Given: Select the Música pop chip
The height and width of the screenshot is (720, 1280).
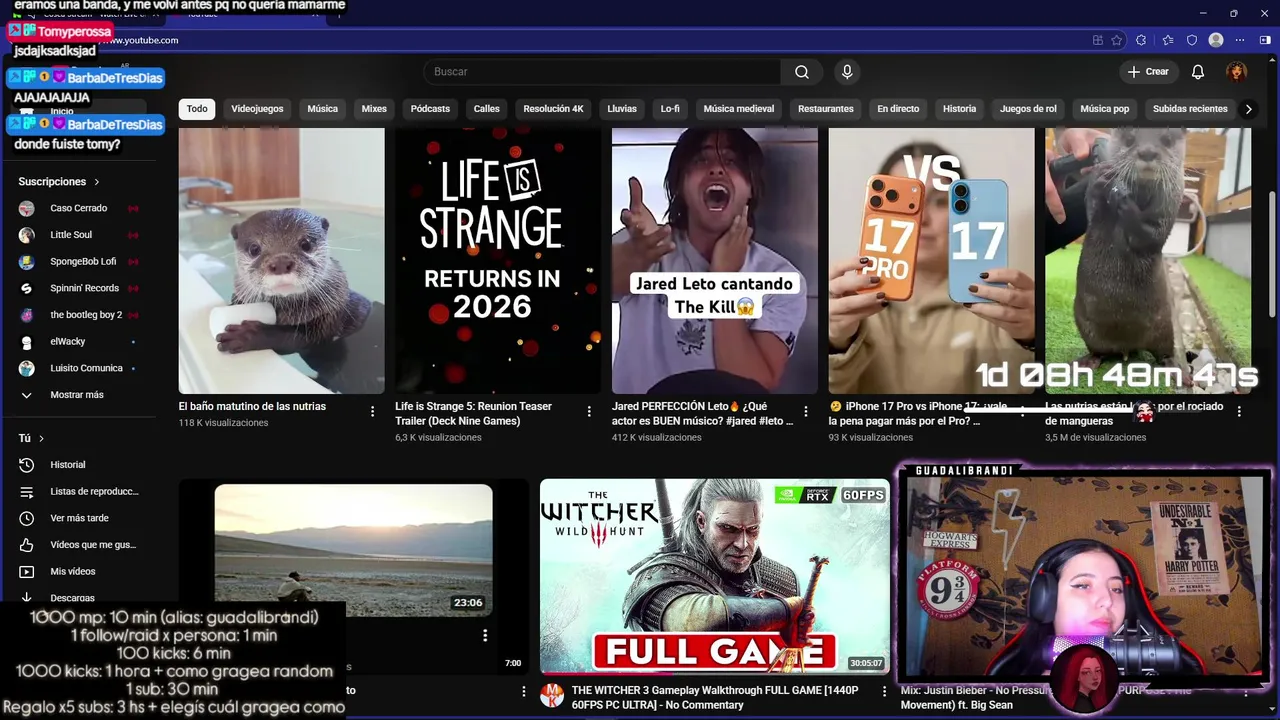Looking at the screenshot, I should 1104,109.
